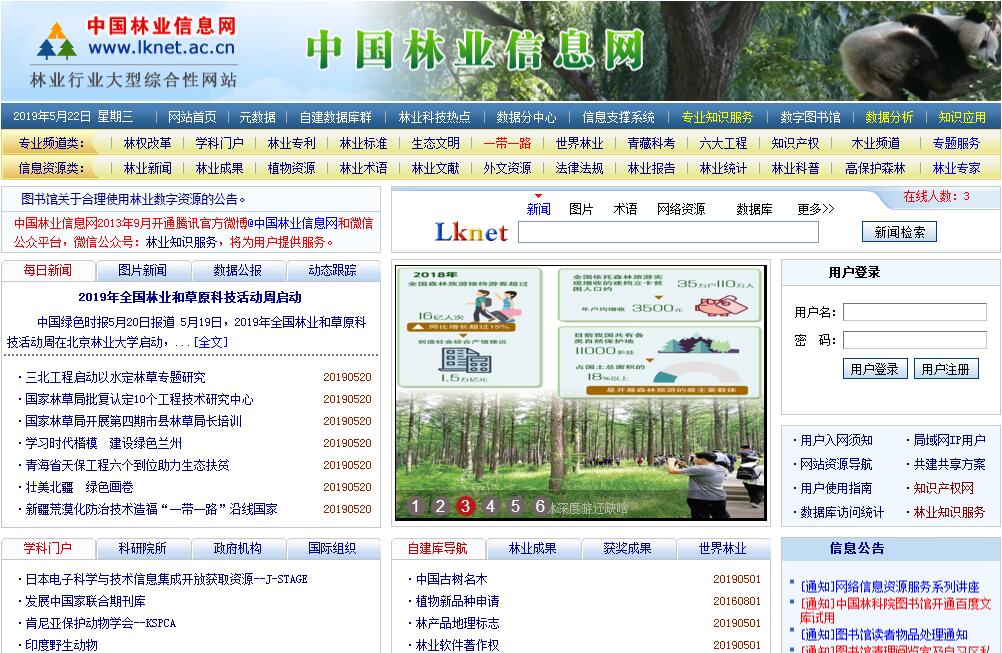Select carousel slide number 5
Image resolution: width=1002 pixels, height=653 pixels.
[515, 506]
